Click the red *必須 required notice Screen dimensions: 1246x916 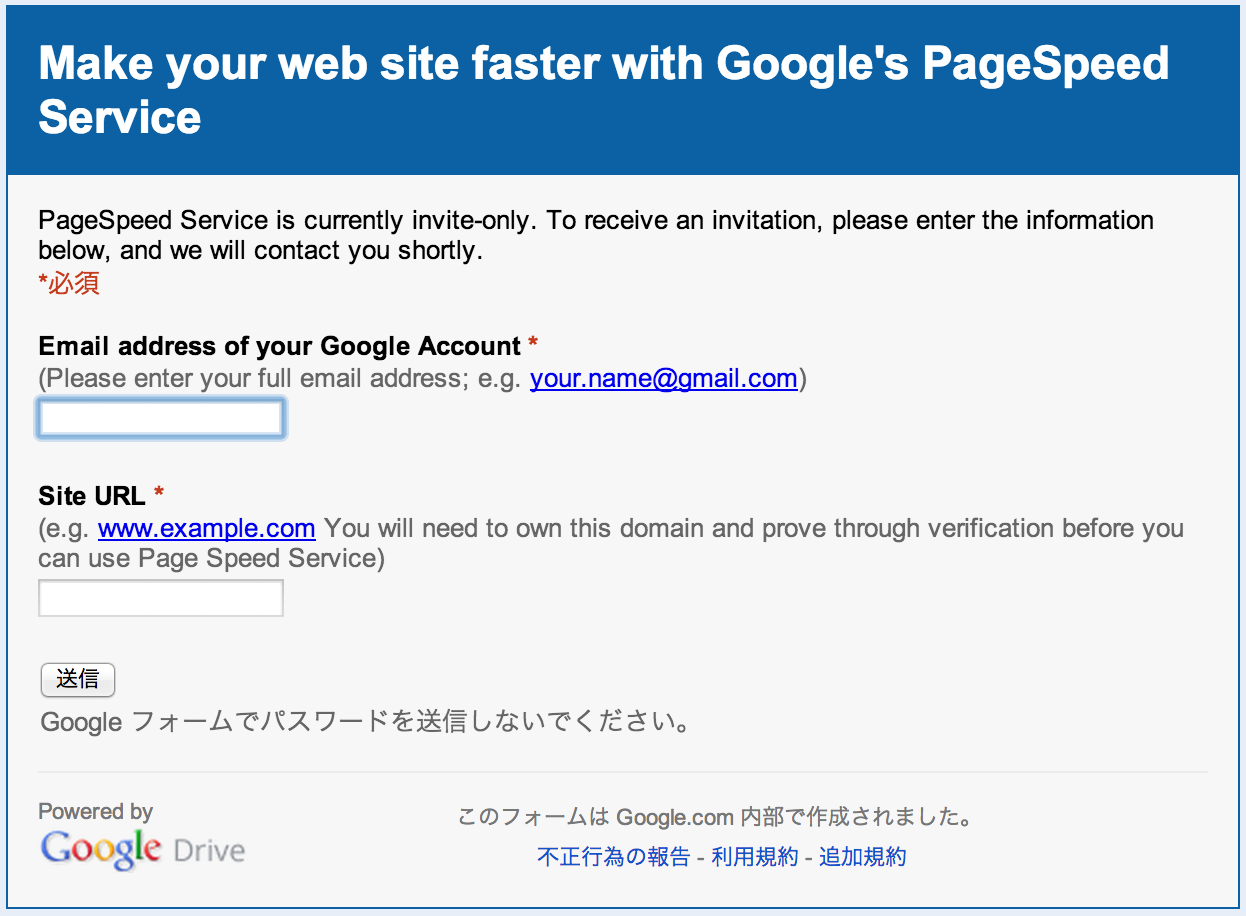(69, 284)
